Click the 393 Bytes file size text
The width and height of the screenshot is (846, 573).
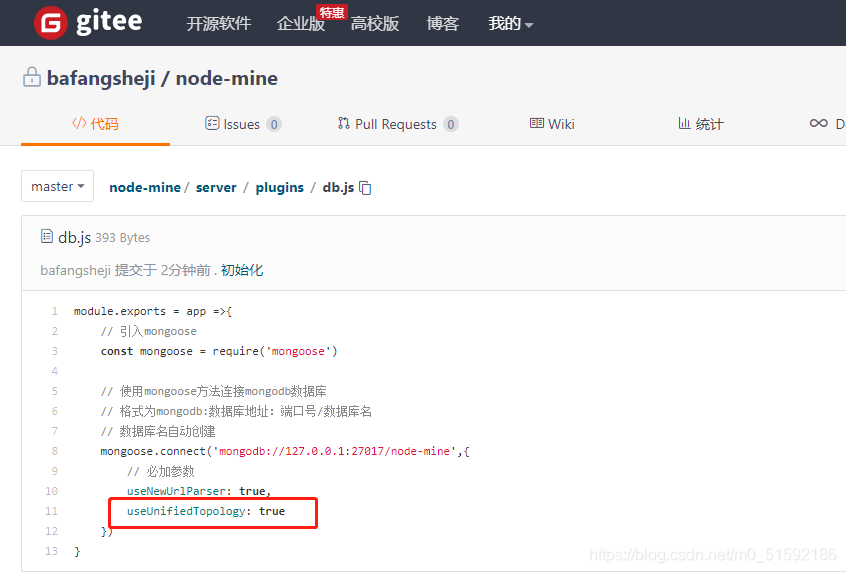click(122, 237)
